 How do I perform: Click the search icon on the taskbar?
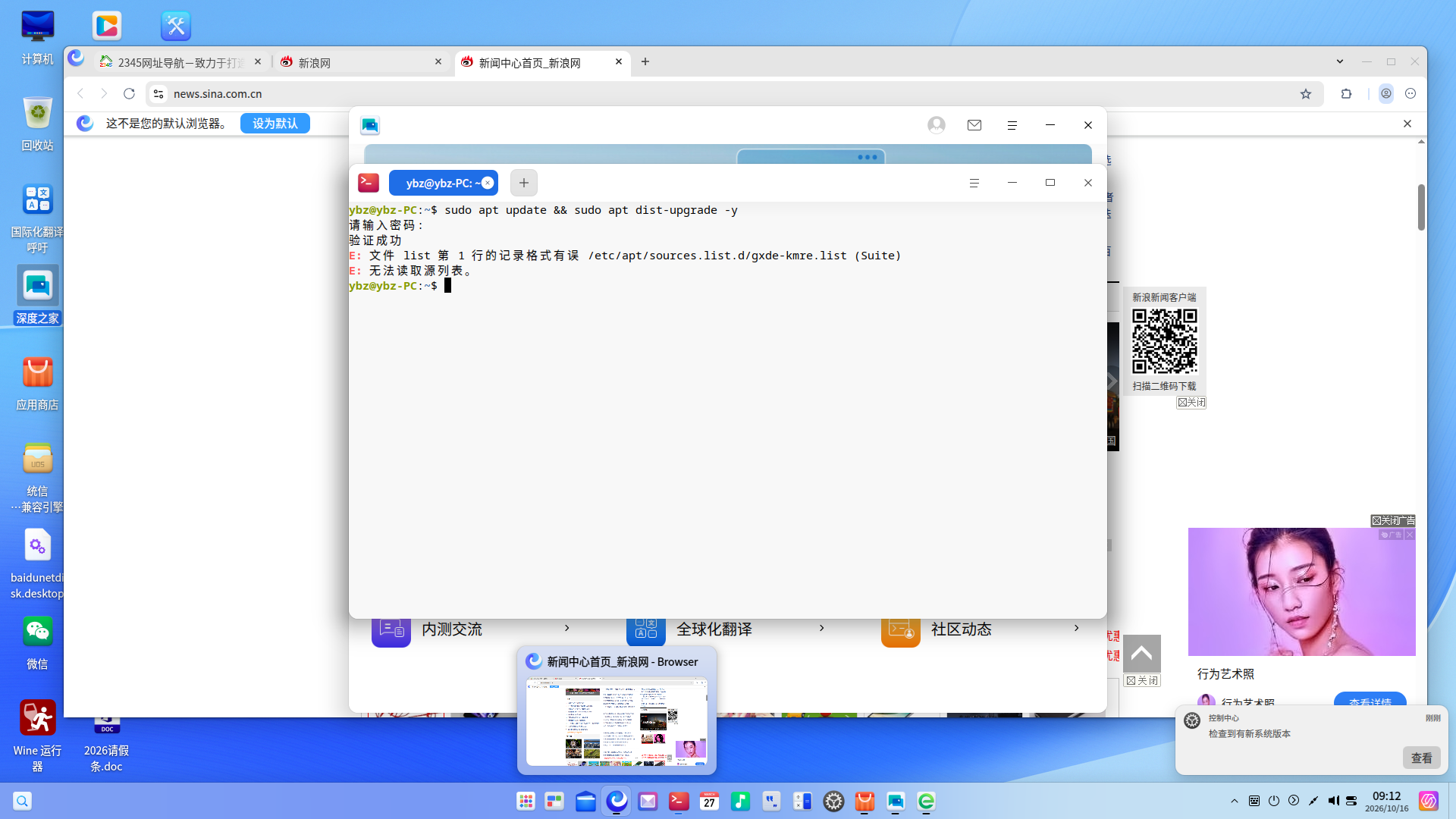pyautogui.click(x=22, y=801)
